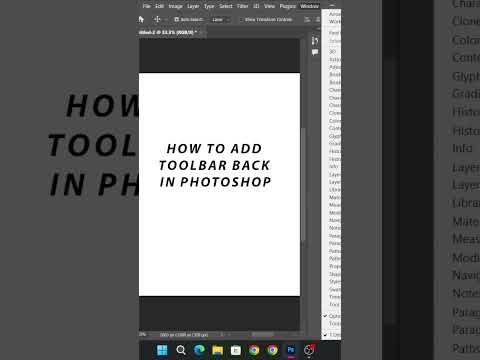Open the Select menu

(x=226, y=6)
